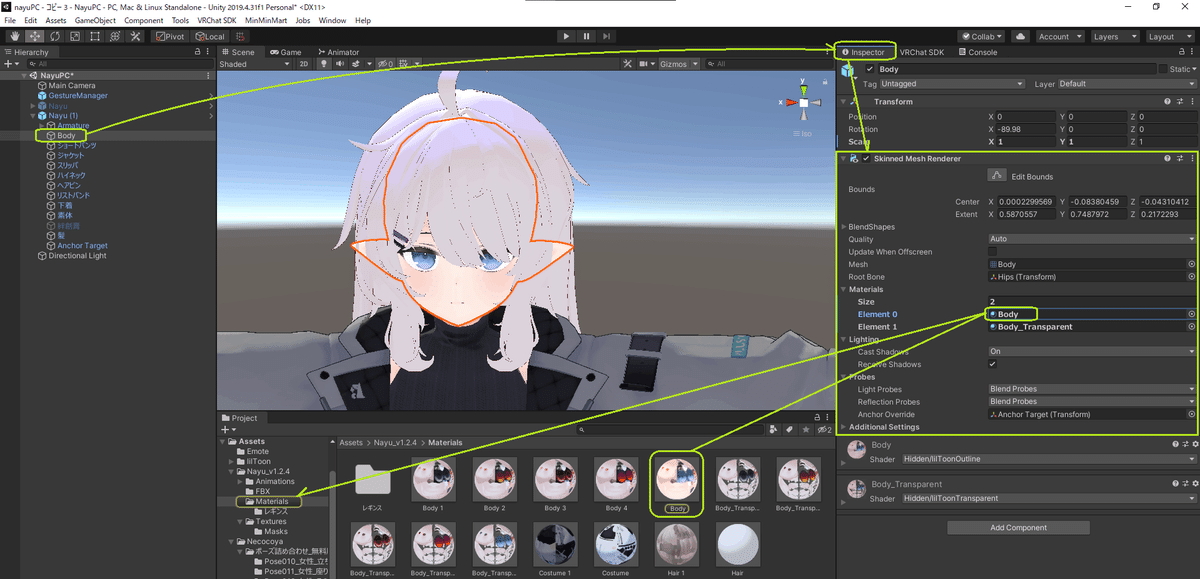Toggle Scene effects icon
This screenshot has width=1200, height=579.
pos(358,64)
